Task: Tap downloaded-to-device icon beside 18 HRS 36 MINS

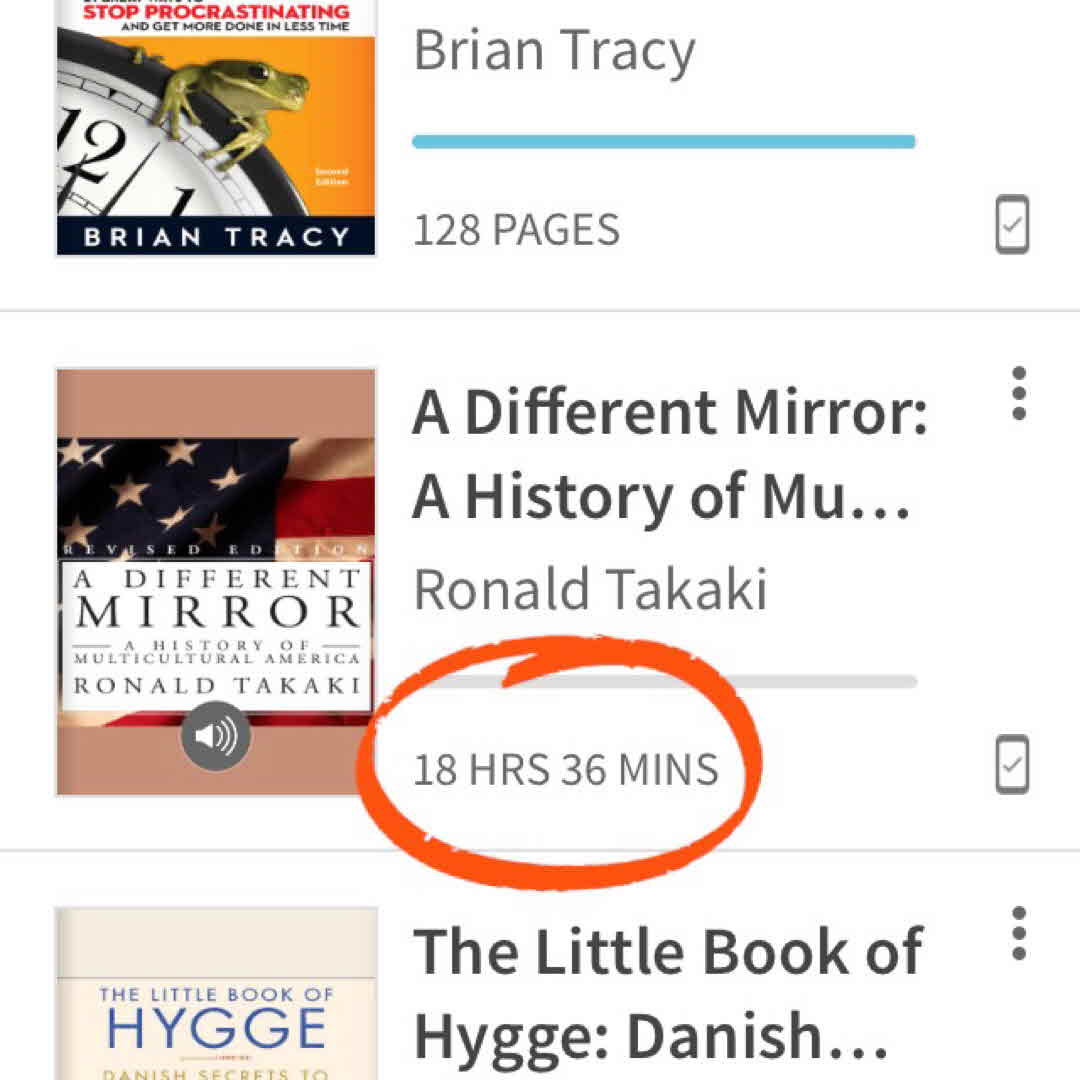Action: [x=1012, y=766]
